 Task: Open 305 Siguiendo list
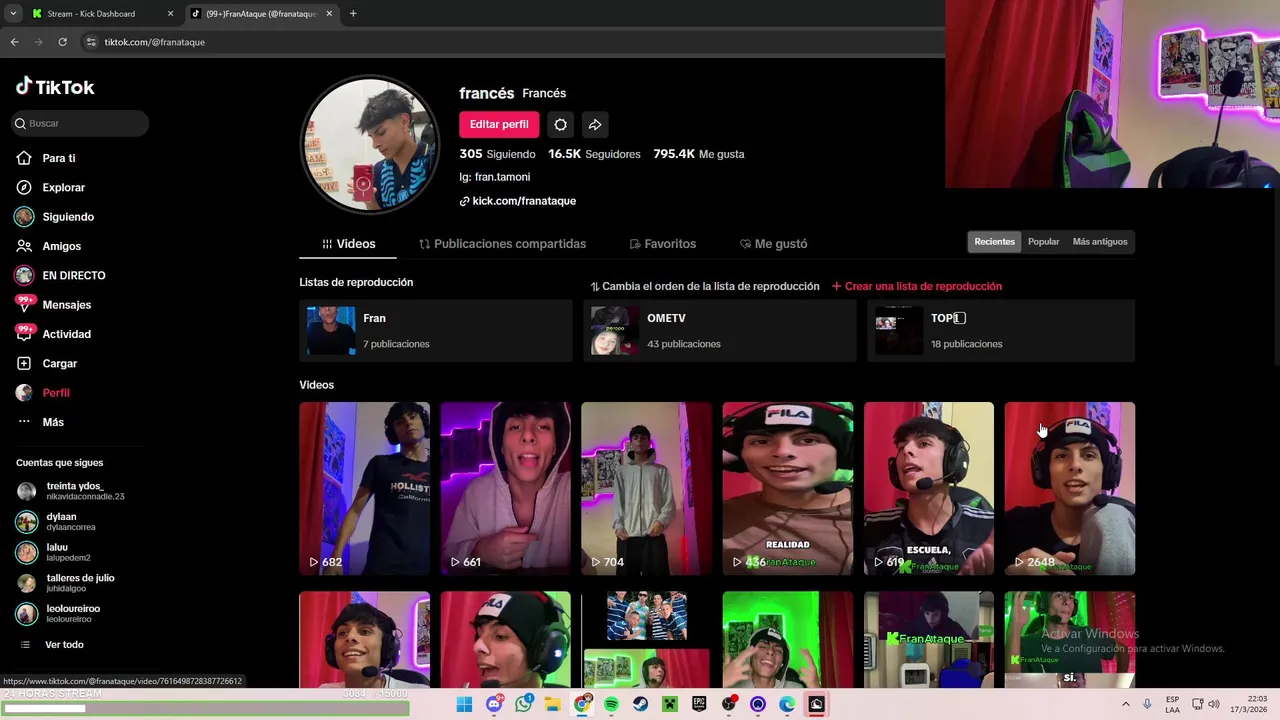497,154
